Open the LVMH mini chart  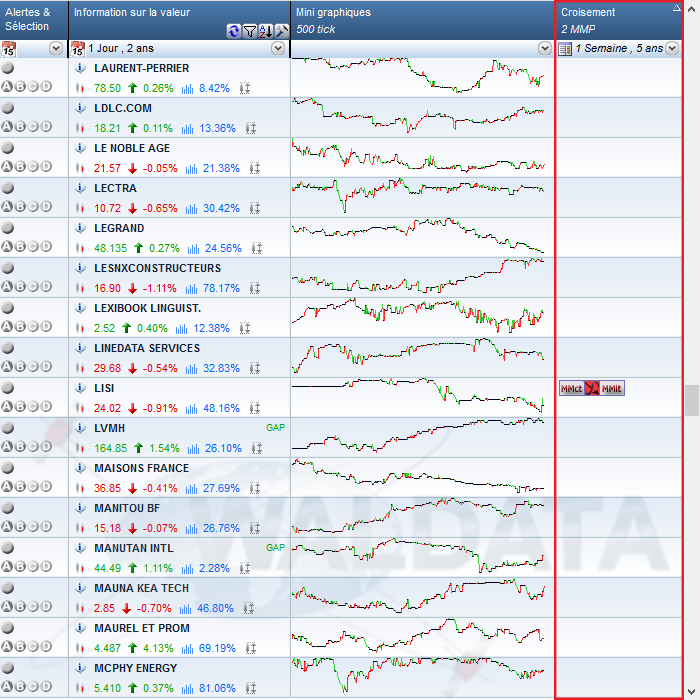click(x=418, y=435)
